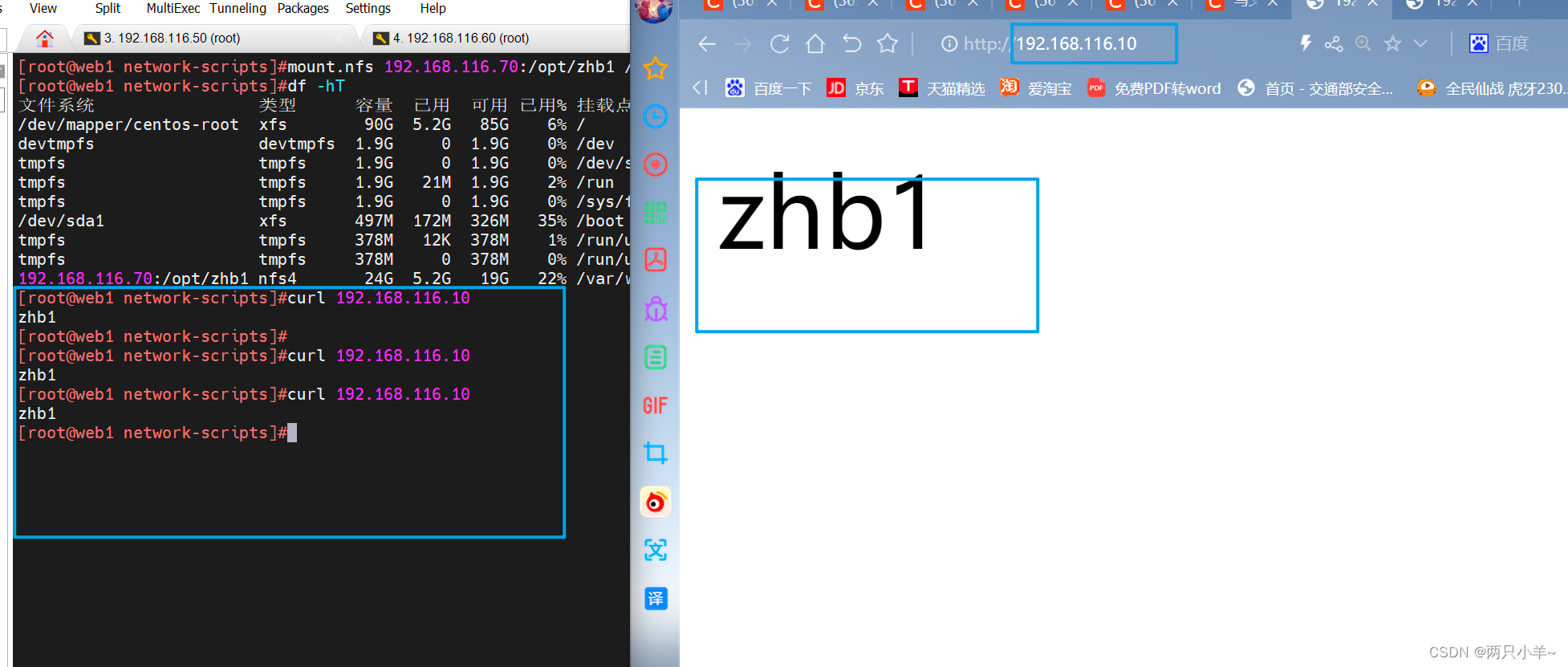This screenshot has height=667, width=1568.
Task: Open the 全民仙战 虎牙 bookmark
Action: (x=1492, y=88)
